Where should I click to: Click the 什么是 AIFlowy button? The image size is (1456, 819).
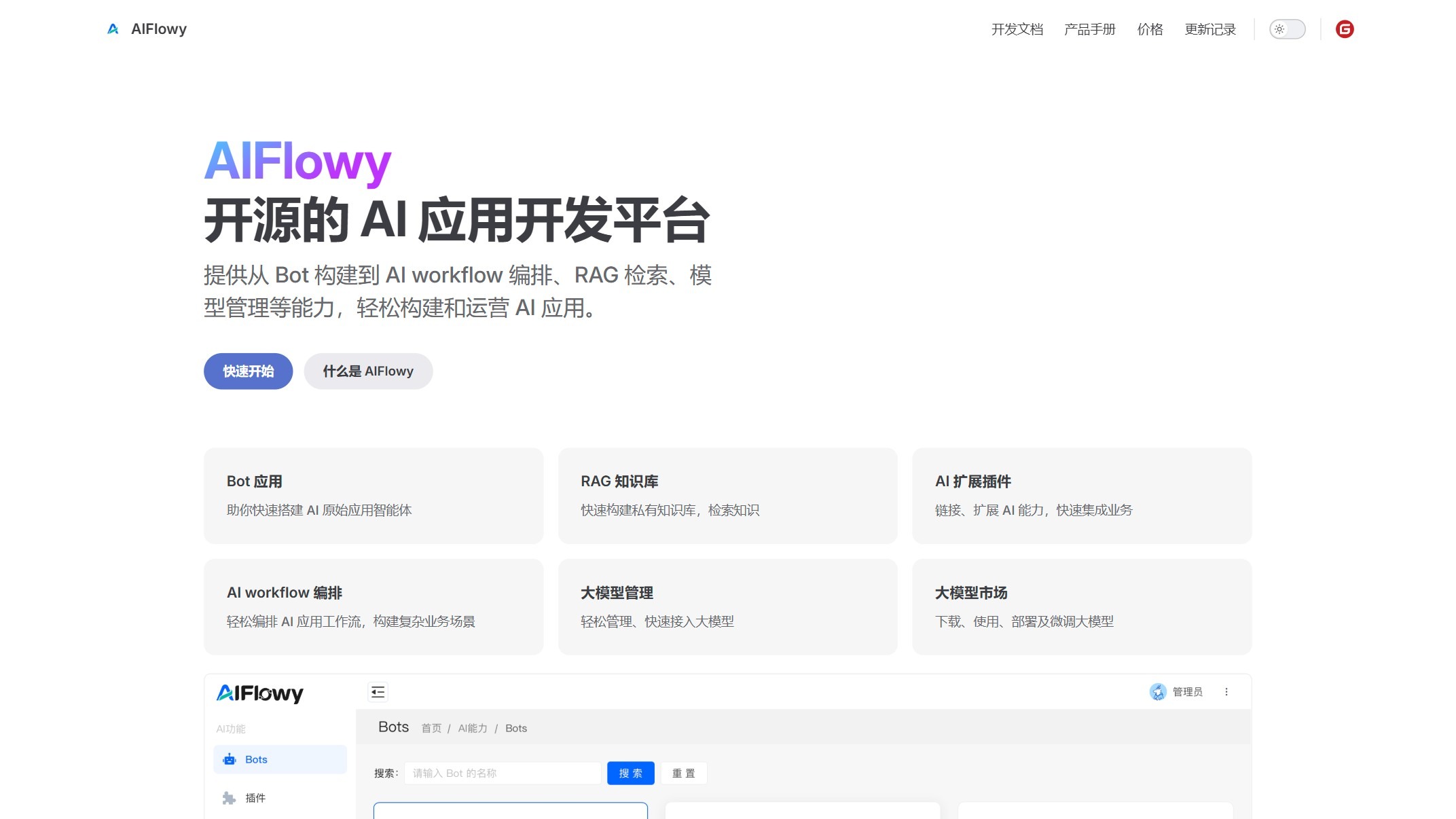pyautogui.click(x=368, y=371)
